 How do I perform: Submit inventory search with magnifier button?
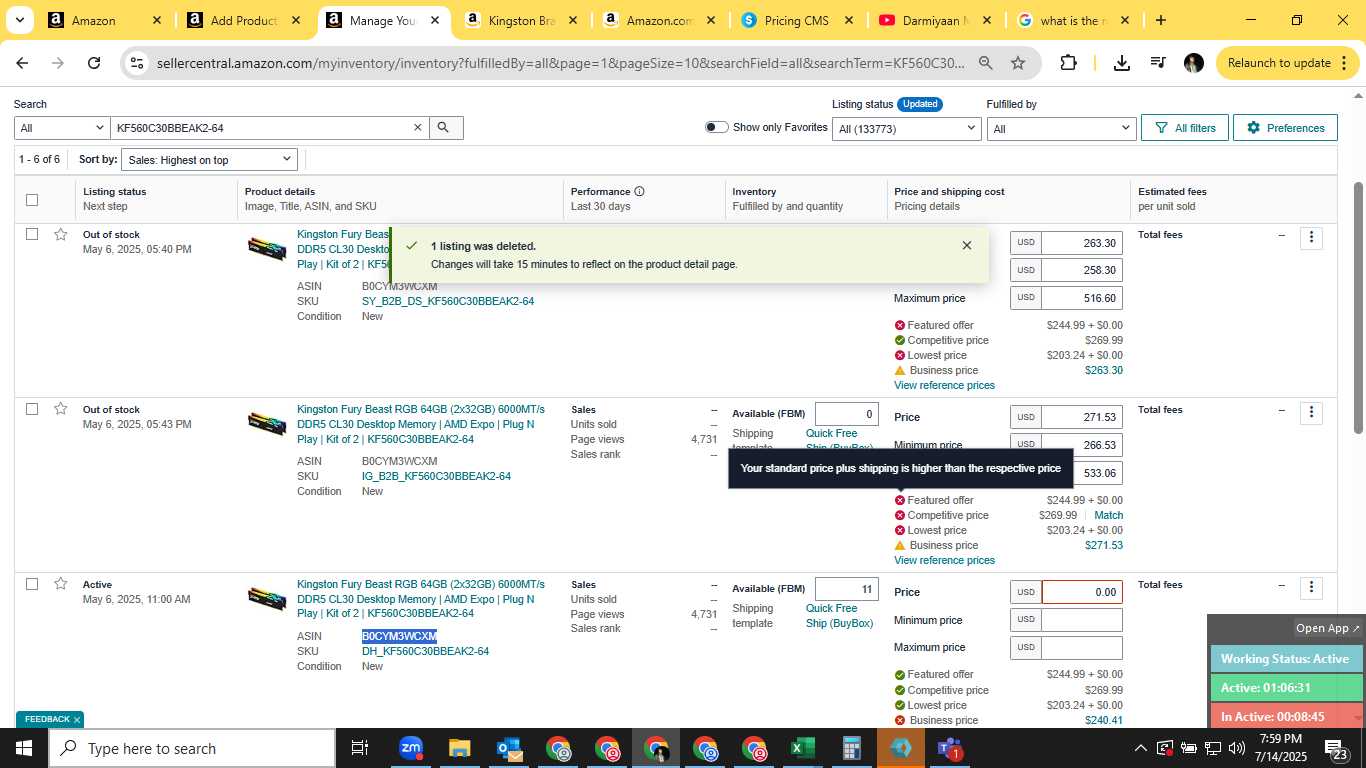pos(444,128)
